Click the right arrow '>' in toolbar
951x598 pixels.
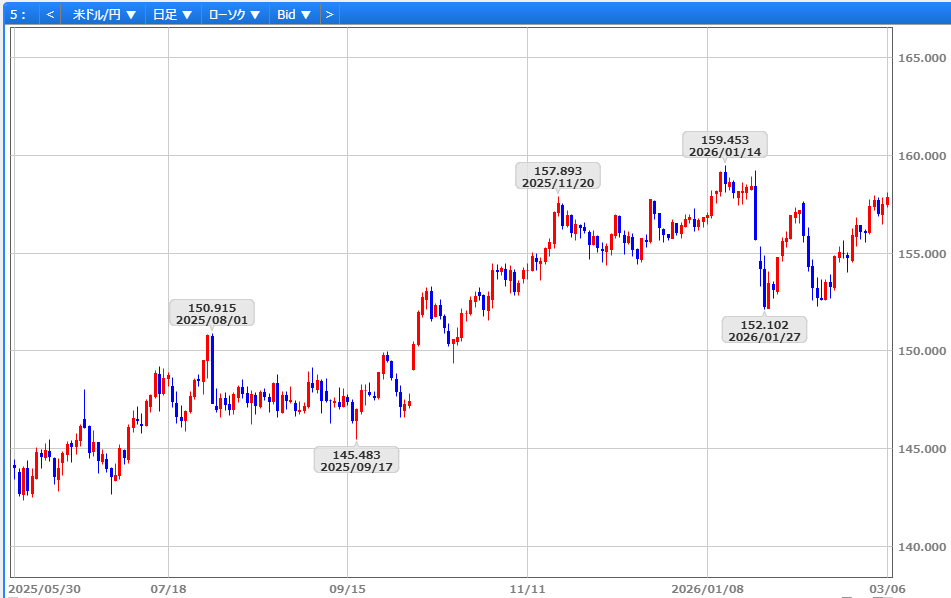click(329, 15)
